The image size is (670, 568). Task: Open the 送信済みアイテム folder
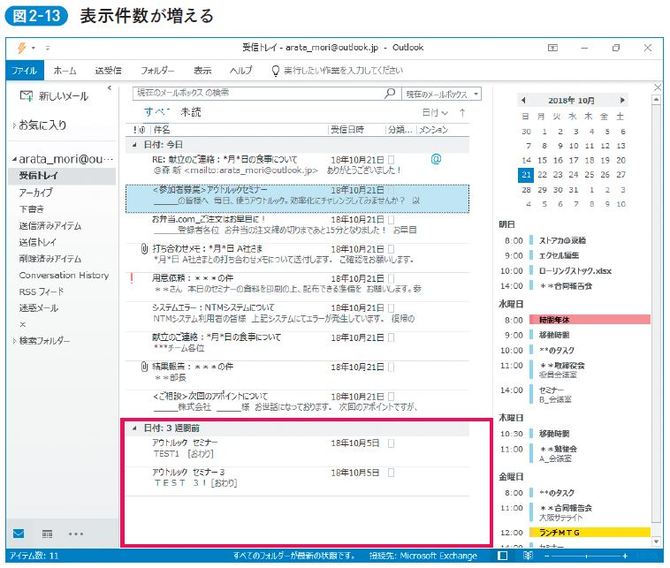pyautogui.click(x=50, y=226)
